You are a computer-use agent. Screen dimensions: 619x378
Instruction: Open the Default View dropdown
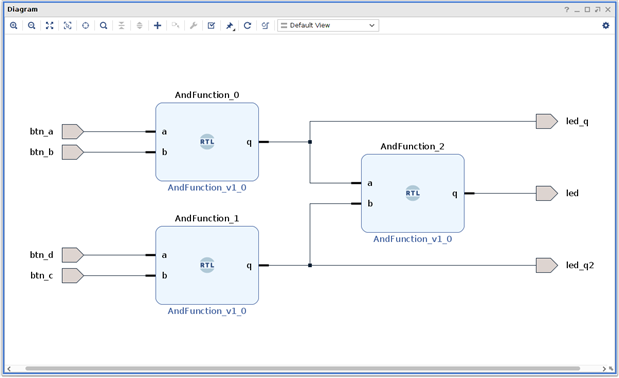click(x=328, y=26)
